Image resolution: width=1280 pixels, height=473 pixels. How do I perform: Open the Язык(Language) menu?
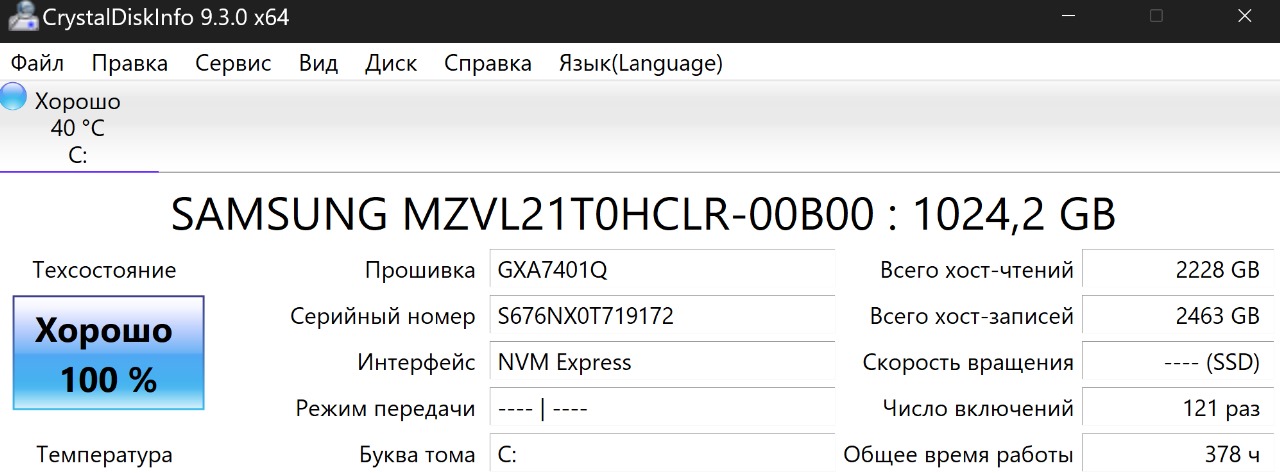click(x=641, y=63)
